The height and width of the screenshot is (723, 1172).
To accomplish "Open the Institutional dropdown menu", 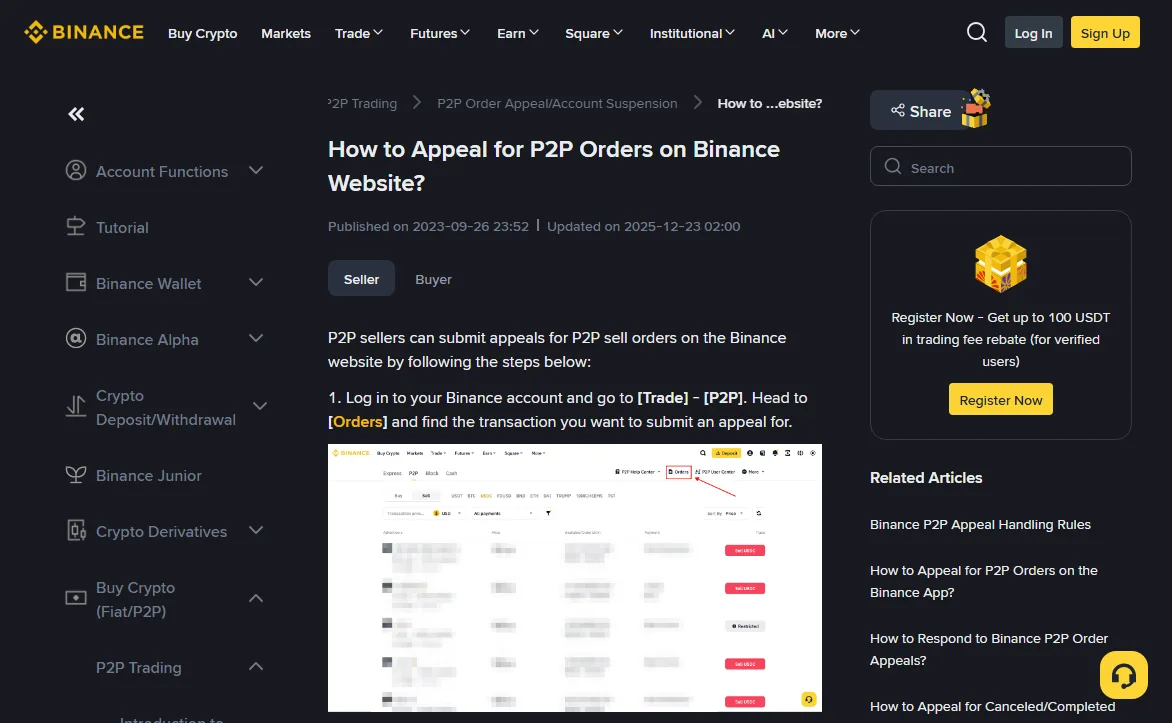I will [692, 33].
